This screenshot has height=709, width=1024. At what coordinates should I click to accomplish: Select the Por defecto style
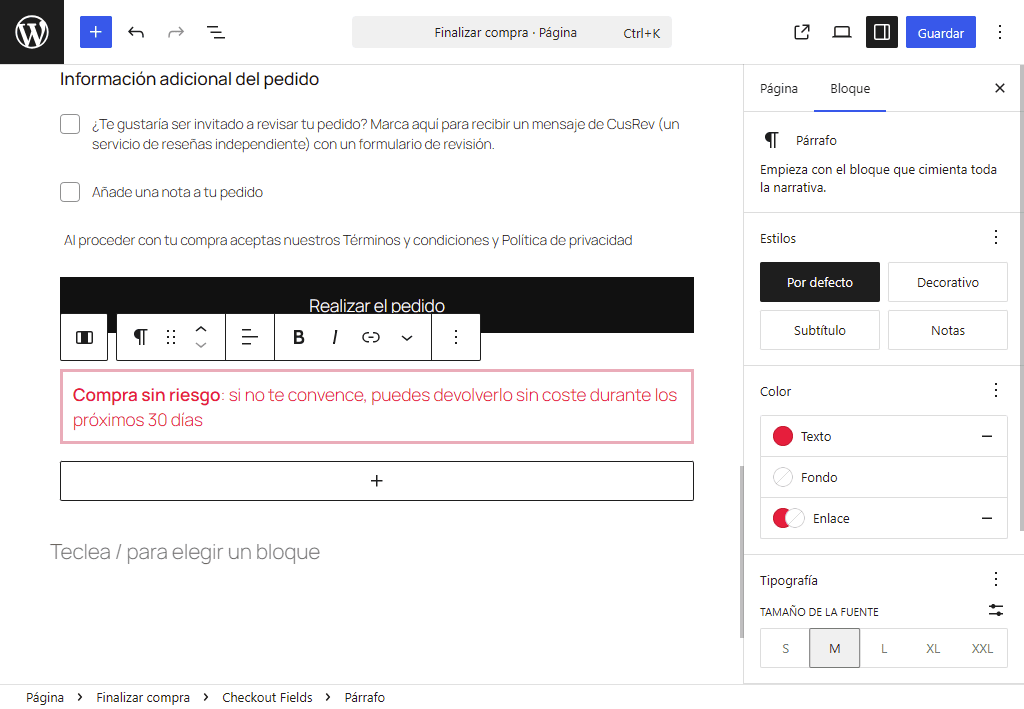click(x=820, y=282)
